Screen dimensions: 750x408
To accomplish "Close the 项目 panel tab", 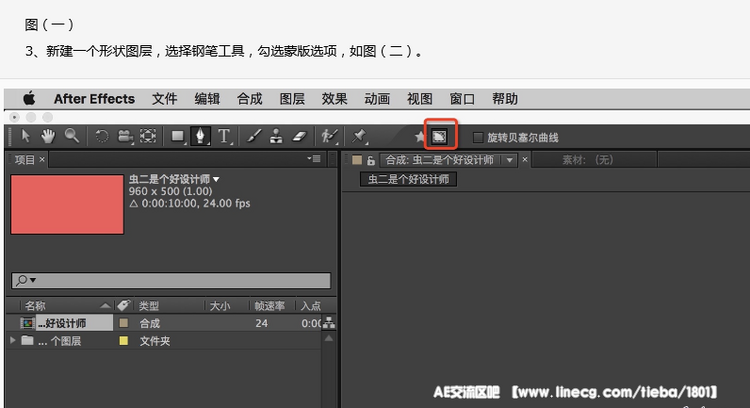I will (x=42, y=159).
